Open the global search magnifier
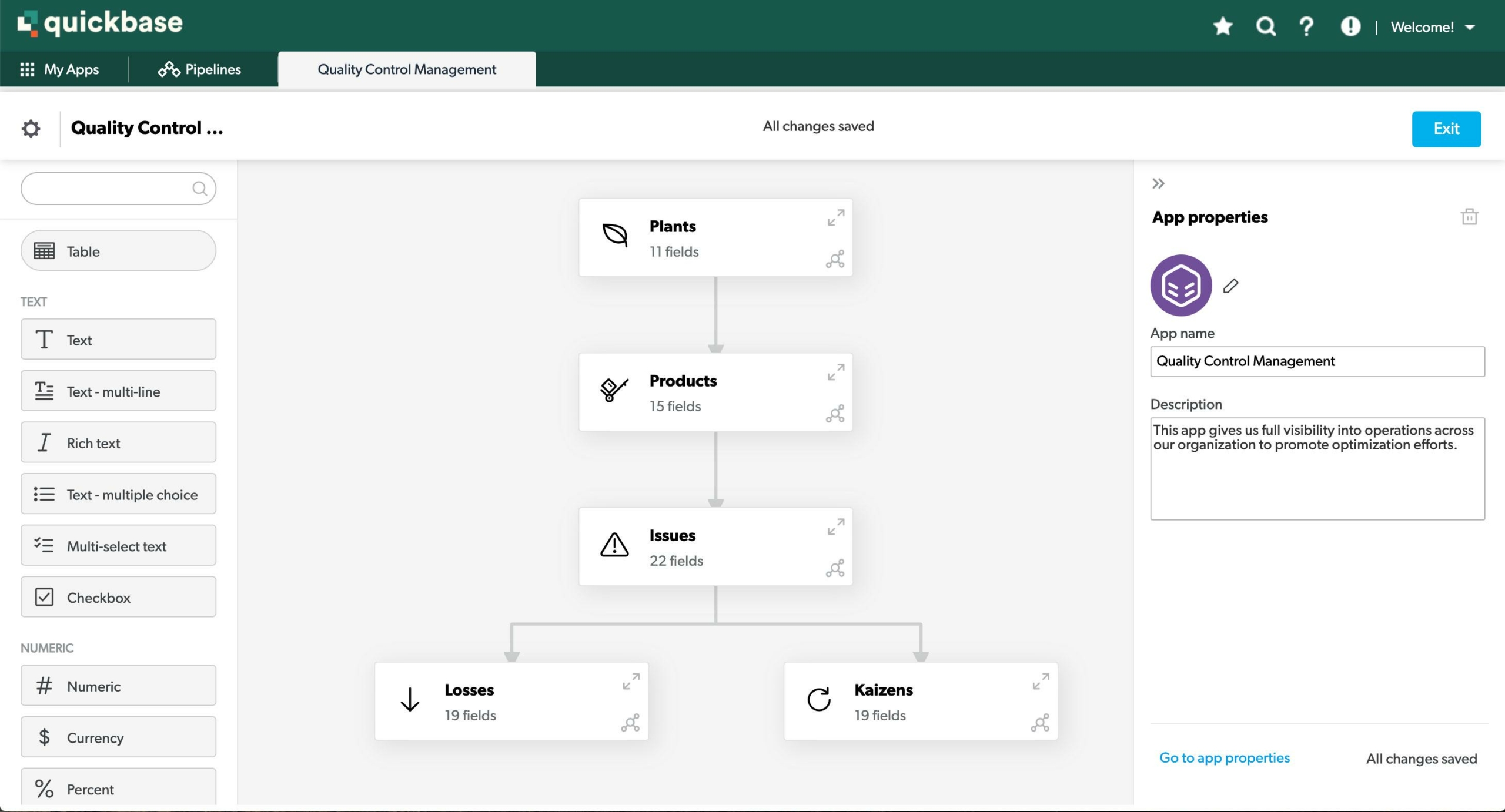The image size is (1505, 812). coord(1265,26)
